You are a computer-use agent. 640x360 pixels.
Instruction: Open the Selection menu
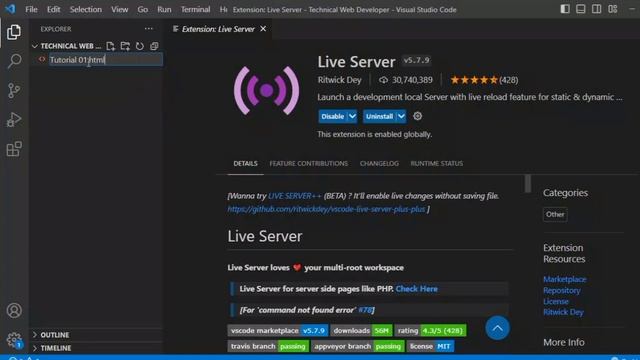coord(86,9)
